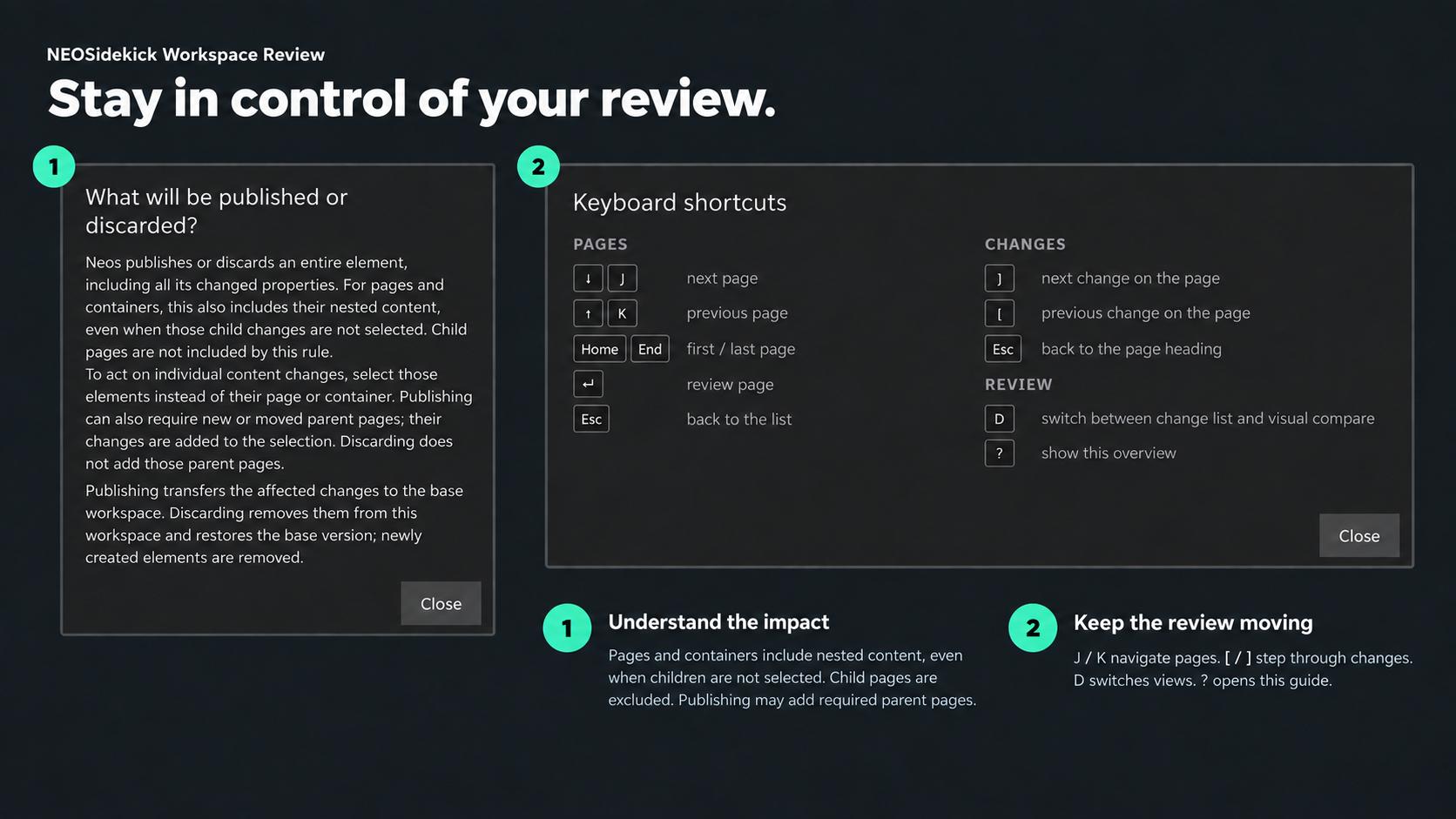Click the 'Keyboard shortcuts' dialog title

coord(679,203)
